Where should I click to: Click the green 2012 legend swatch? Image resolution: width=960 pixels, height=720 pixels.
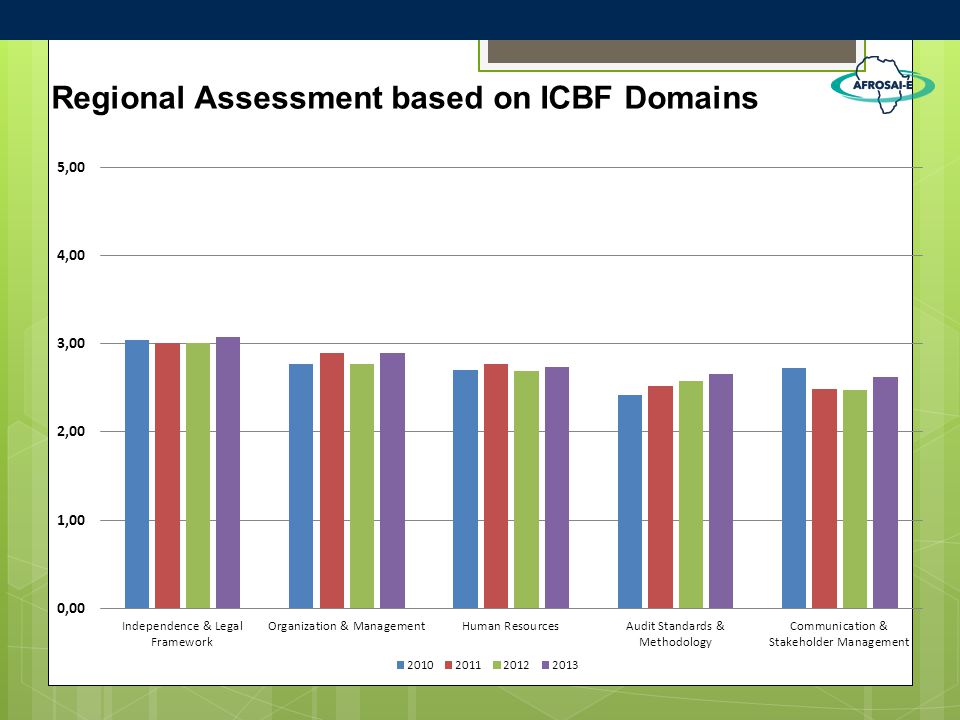coord(497,665)
